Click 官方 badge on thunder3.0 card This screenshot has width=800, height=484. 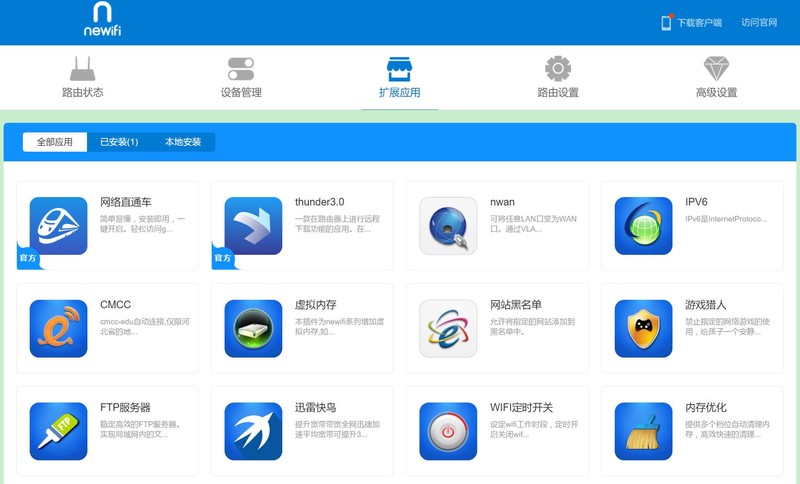pos(223,258)
